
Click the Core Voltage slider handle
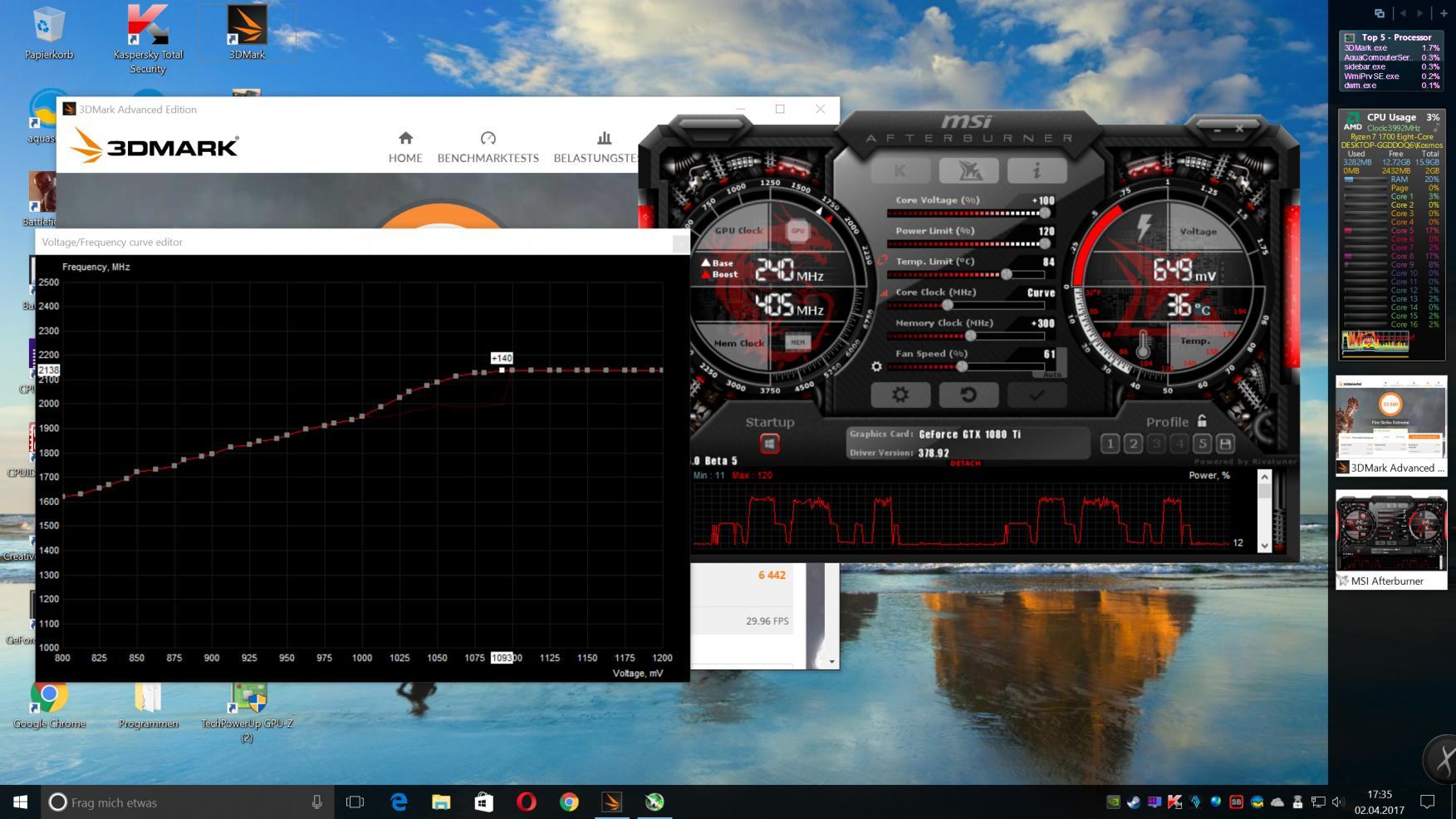(1044, 213)
